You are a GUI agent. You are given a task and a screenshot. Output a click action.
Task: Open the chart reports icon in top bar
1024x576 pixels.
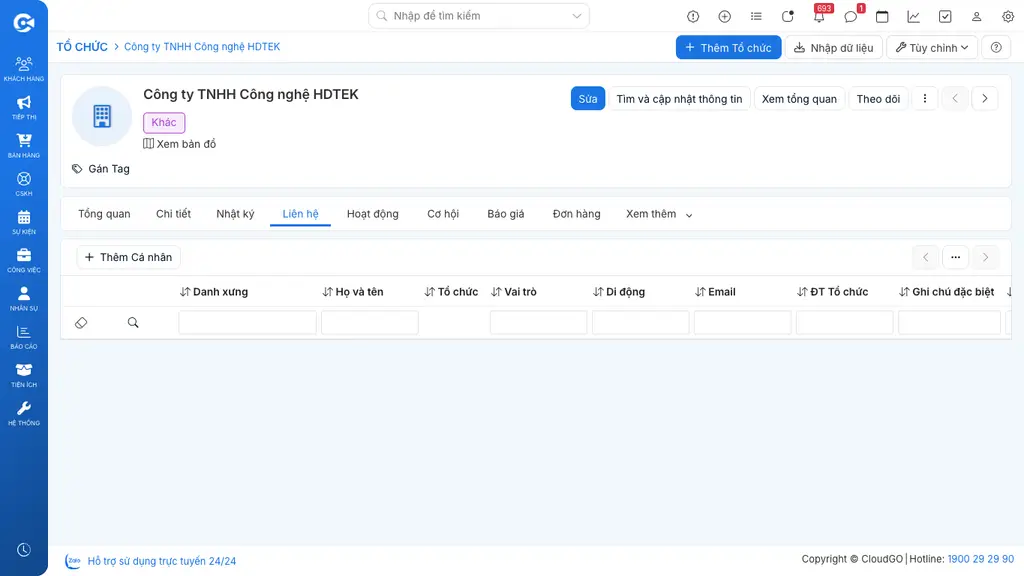[x=913, y=16]
